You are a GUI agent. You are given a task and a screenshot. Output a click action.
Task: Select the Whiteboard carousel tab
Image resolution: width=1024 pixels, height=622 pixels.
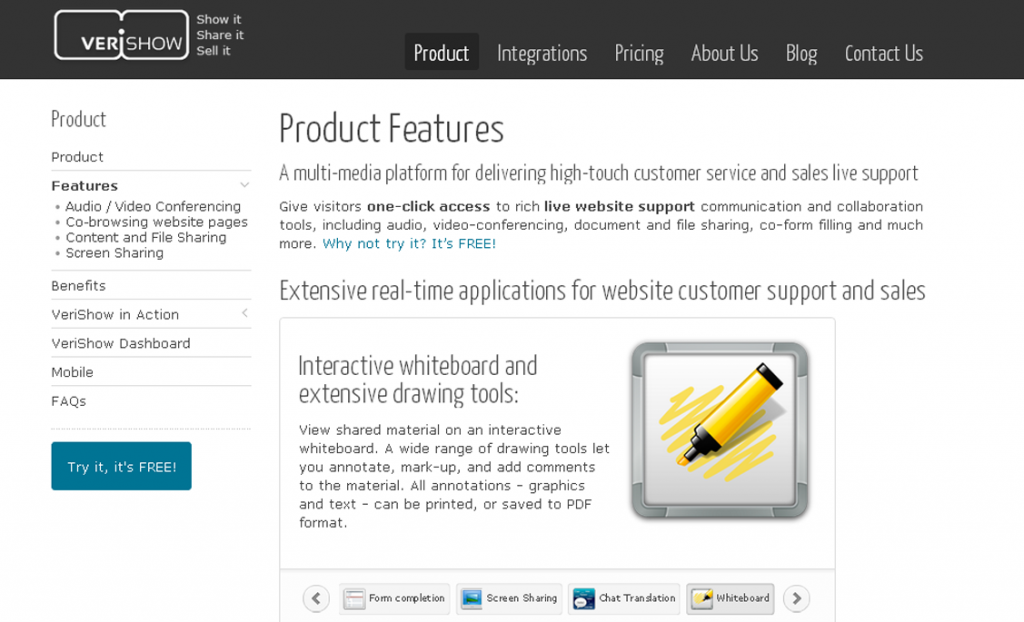pos(730,598)
